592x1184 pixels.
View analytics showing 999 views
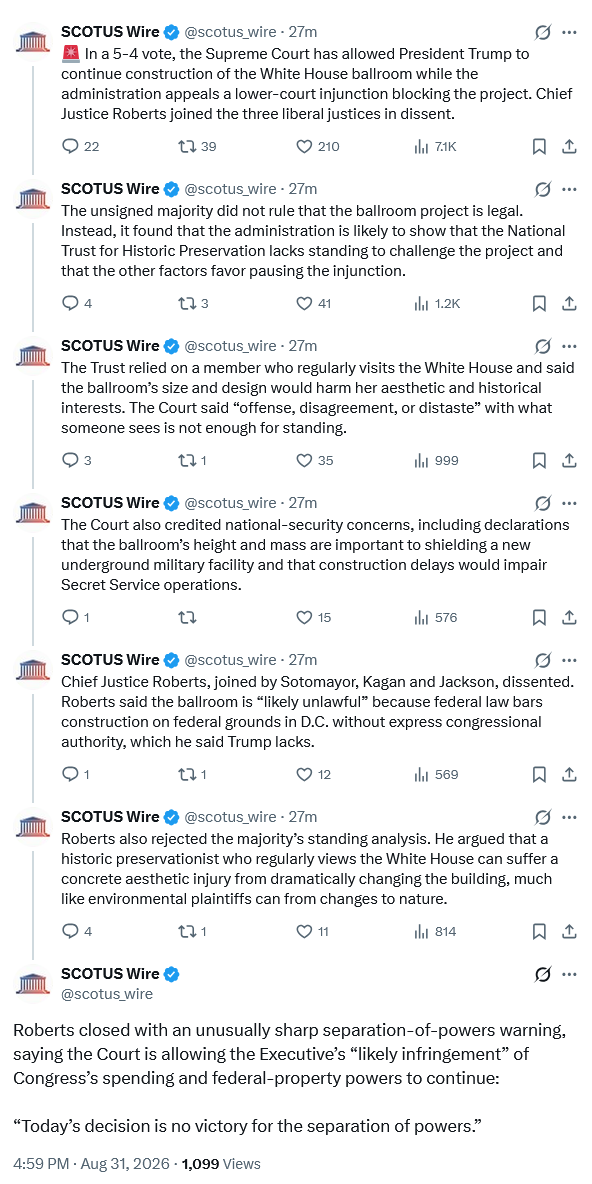click(436, 461)
